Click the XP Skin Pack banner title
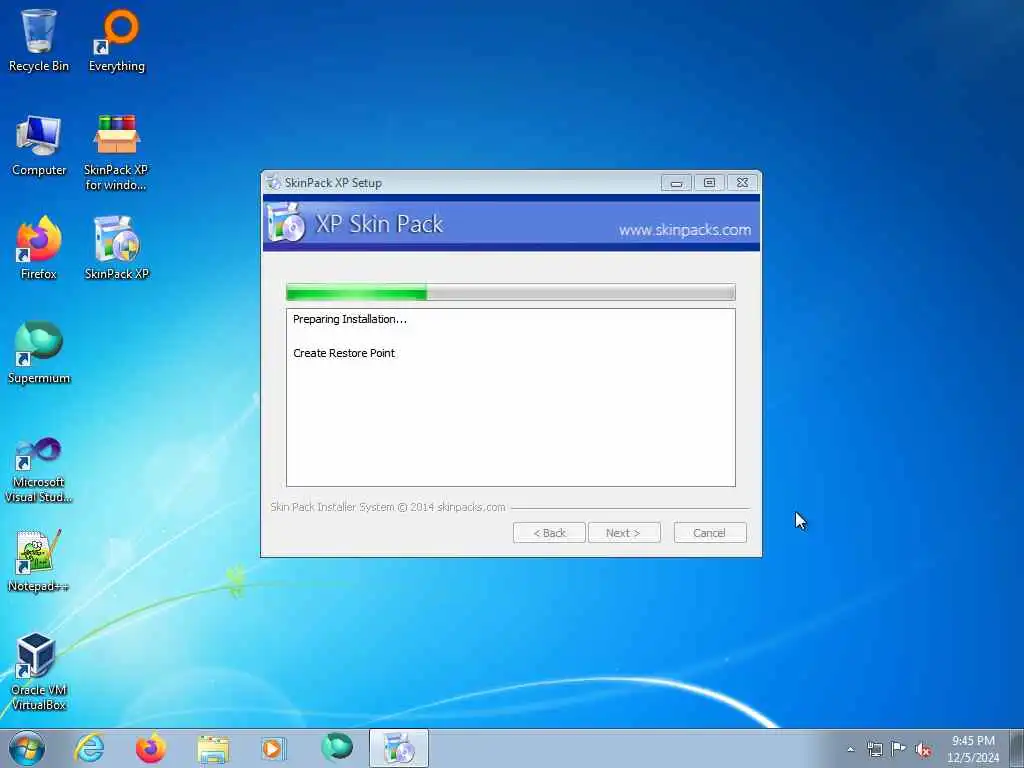This screenshot has width=1024, height=768. (379, 224)
